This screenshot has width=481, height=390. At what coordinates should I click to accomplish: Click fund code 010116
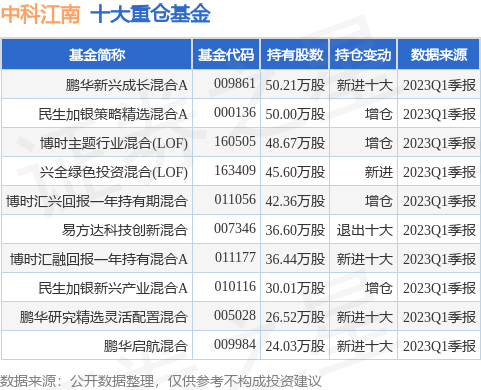point(235,286)
